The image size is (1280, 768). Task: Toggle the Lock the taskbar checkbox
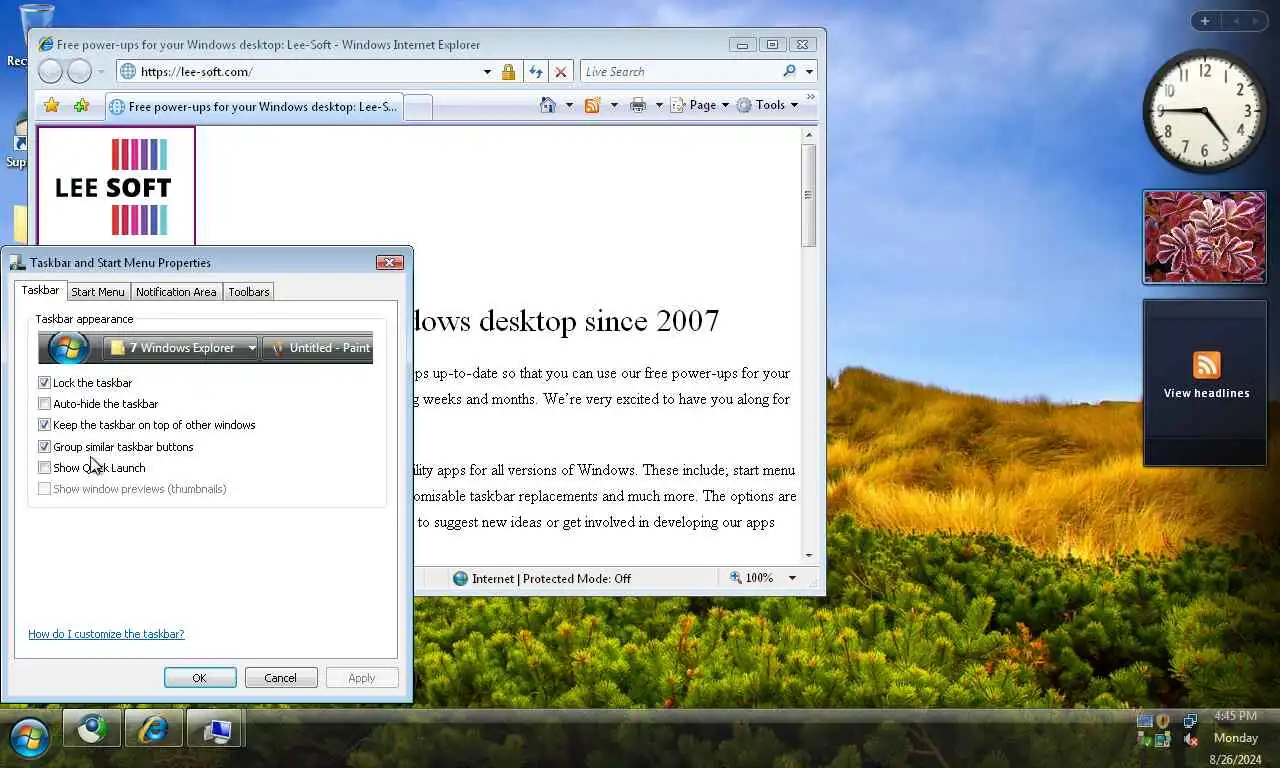point(44,382)
